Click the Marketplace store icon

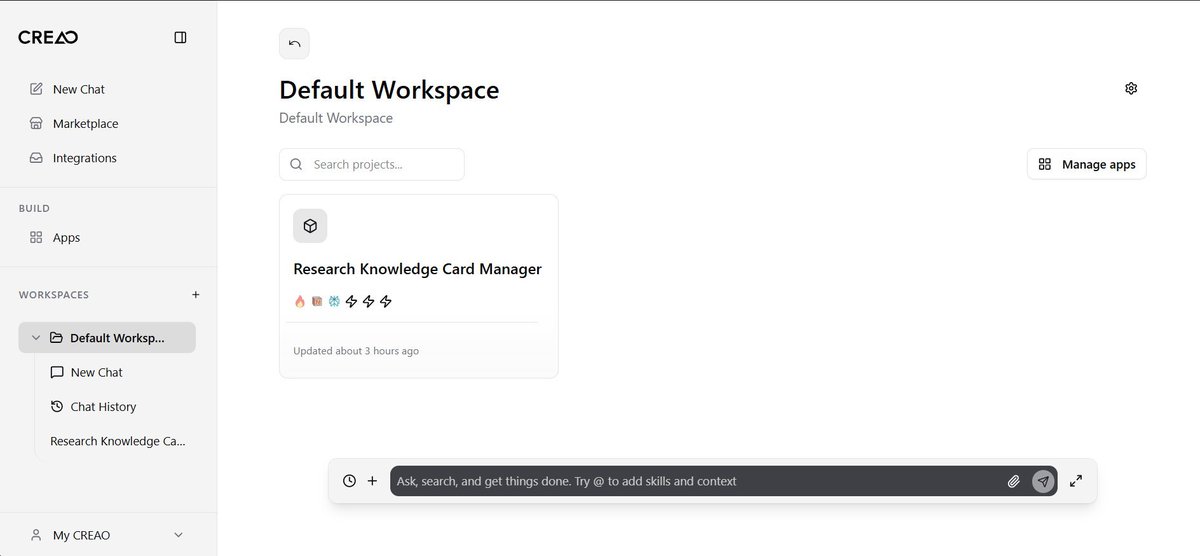point(36,123)
